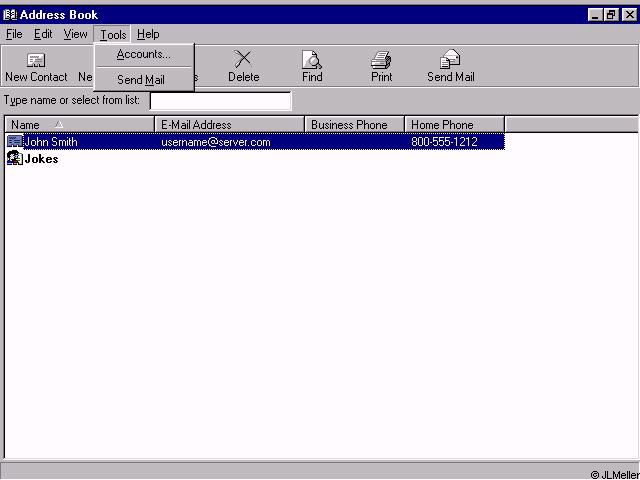Open the Edit menu

(43, 34)
